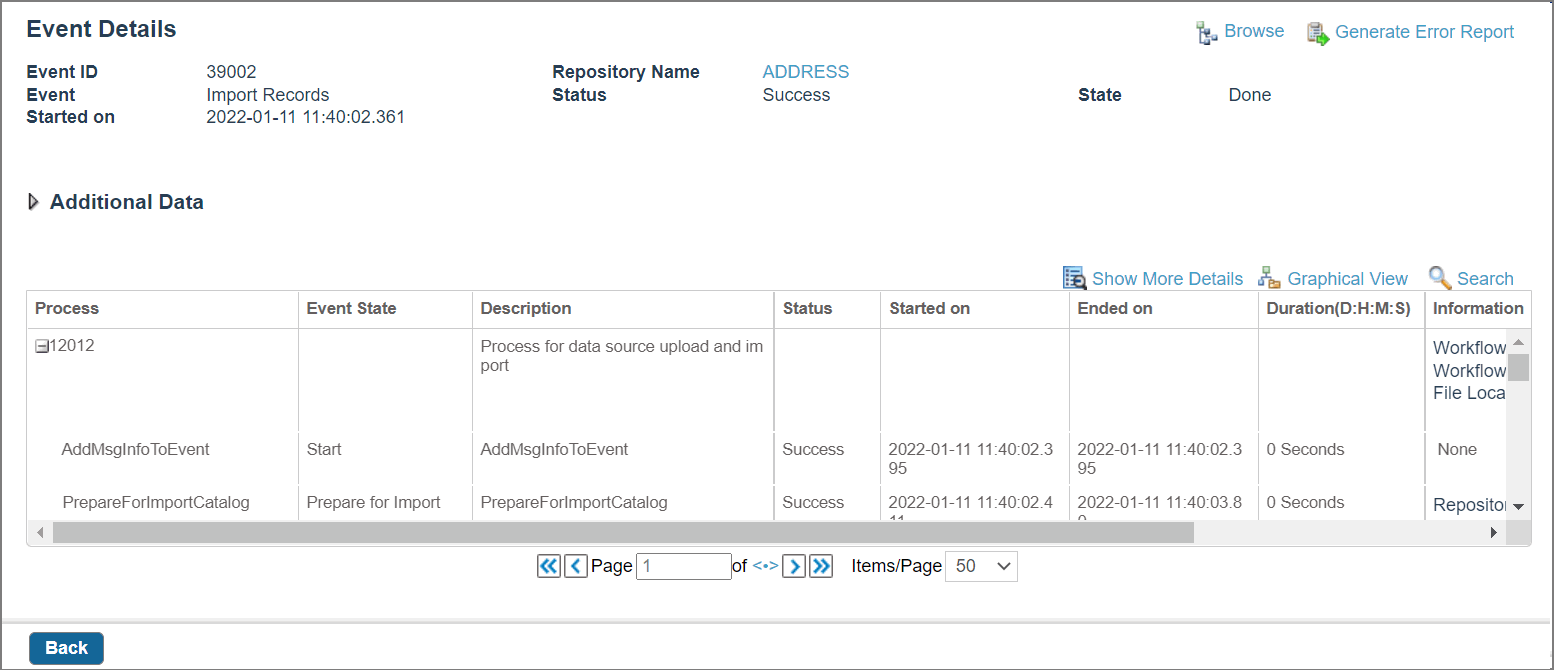The height and width of the screenshot is (670, 1554).
Task: Click the Browse hierarchy icon
Action: [1206, 33]
